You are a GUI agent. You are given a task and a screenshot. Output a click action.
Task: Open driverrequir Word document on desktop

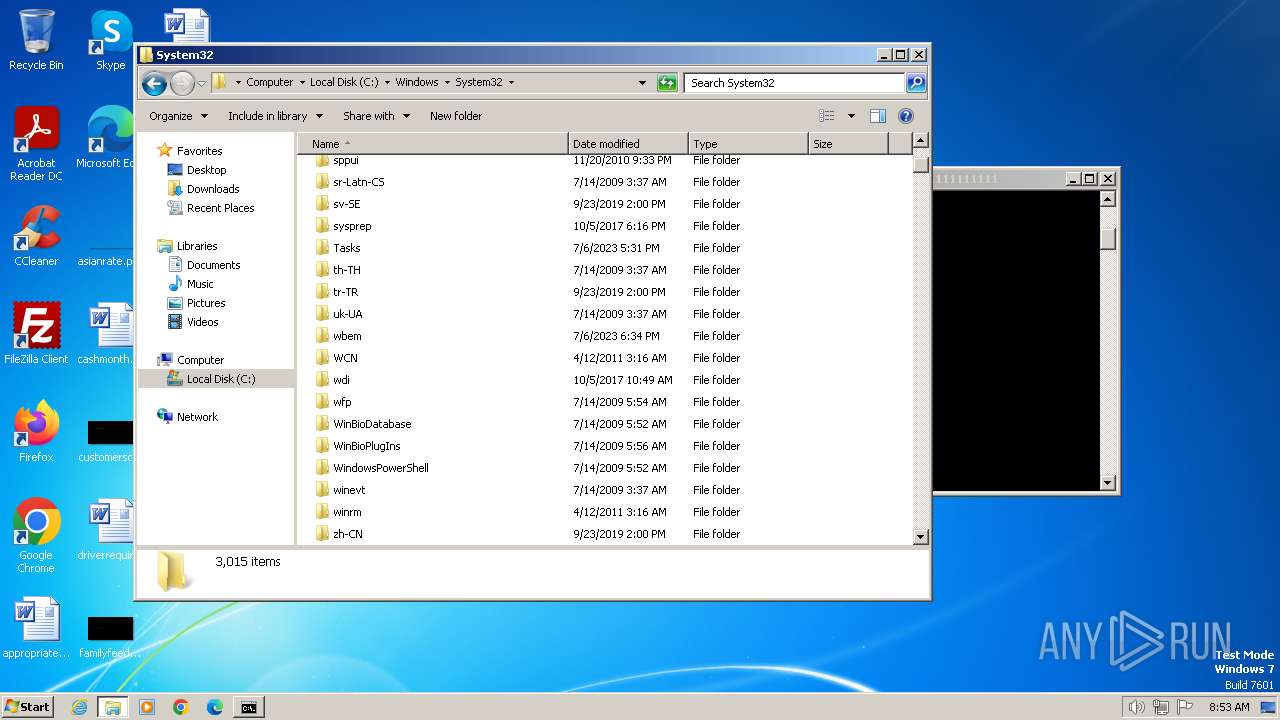[x=105, y=530]
